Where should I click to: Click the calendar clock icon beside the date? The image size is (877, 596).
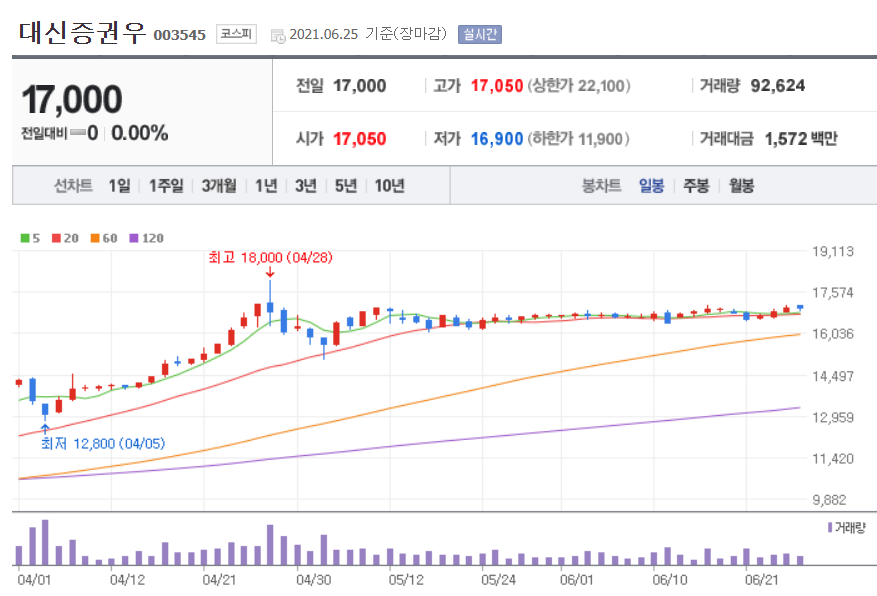click(278, 36)
